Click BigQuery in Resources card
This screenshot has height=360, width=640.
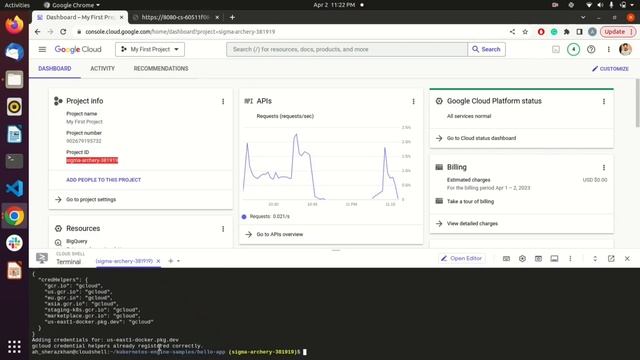click(77, 241)
